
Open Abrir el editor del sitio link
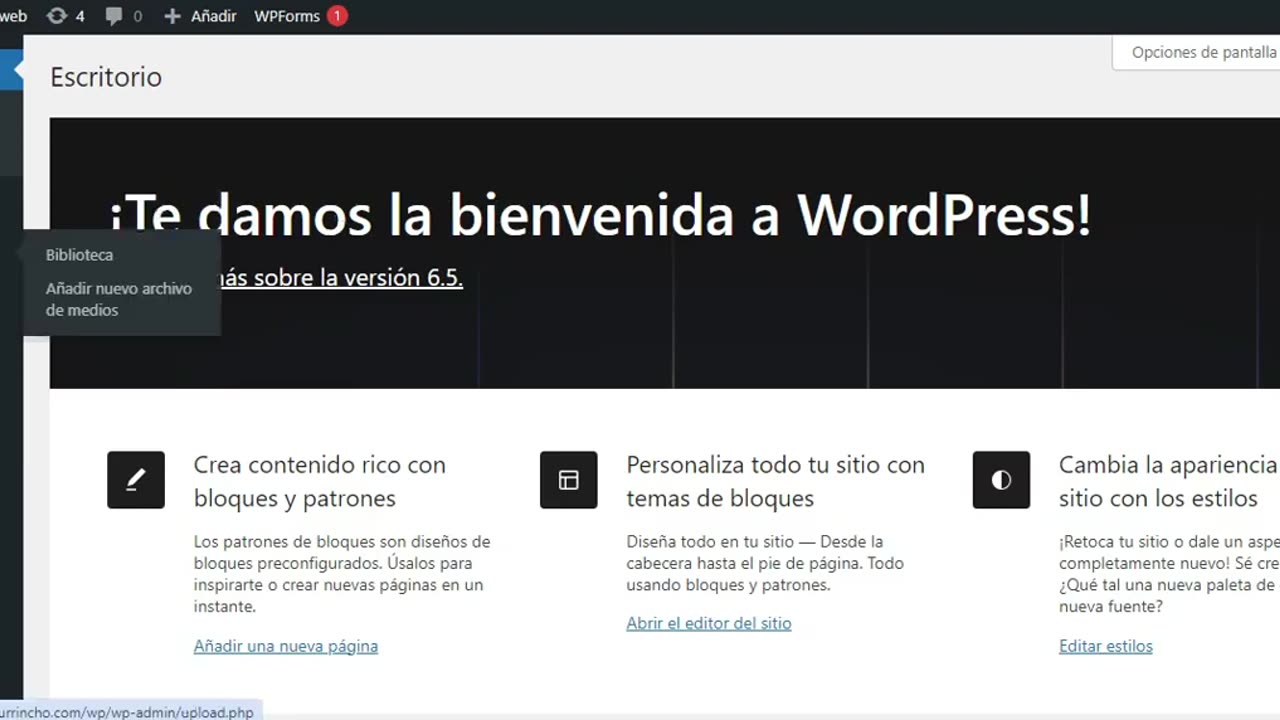click(709, 623)
